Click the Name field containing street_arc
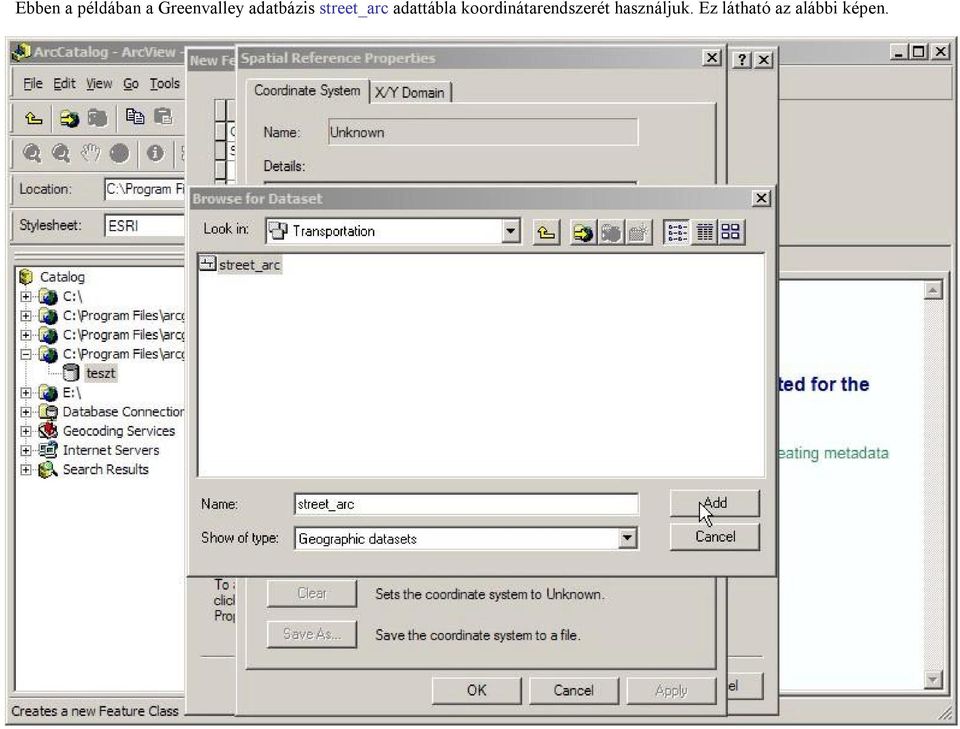960x729 pixels. click(x=466, y=504)
